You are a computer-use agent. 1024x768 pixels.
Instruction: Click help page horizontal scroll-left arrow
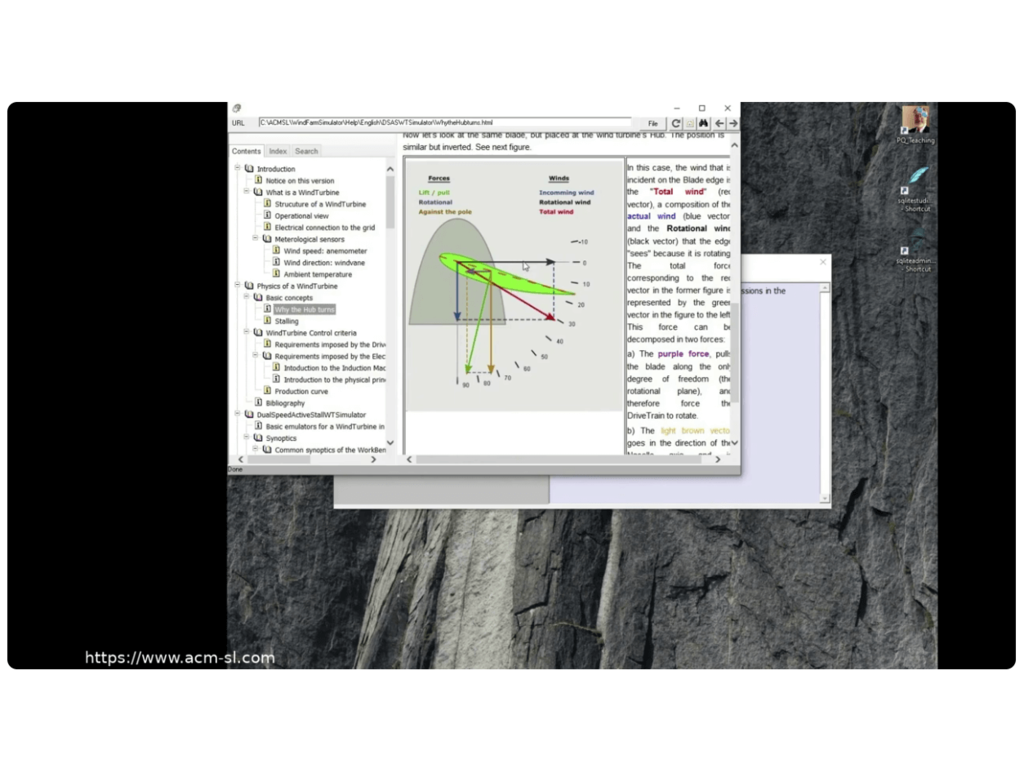coord(409,460)
